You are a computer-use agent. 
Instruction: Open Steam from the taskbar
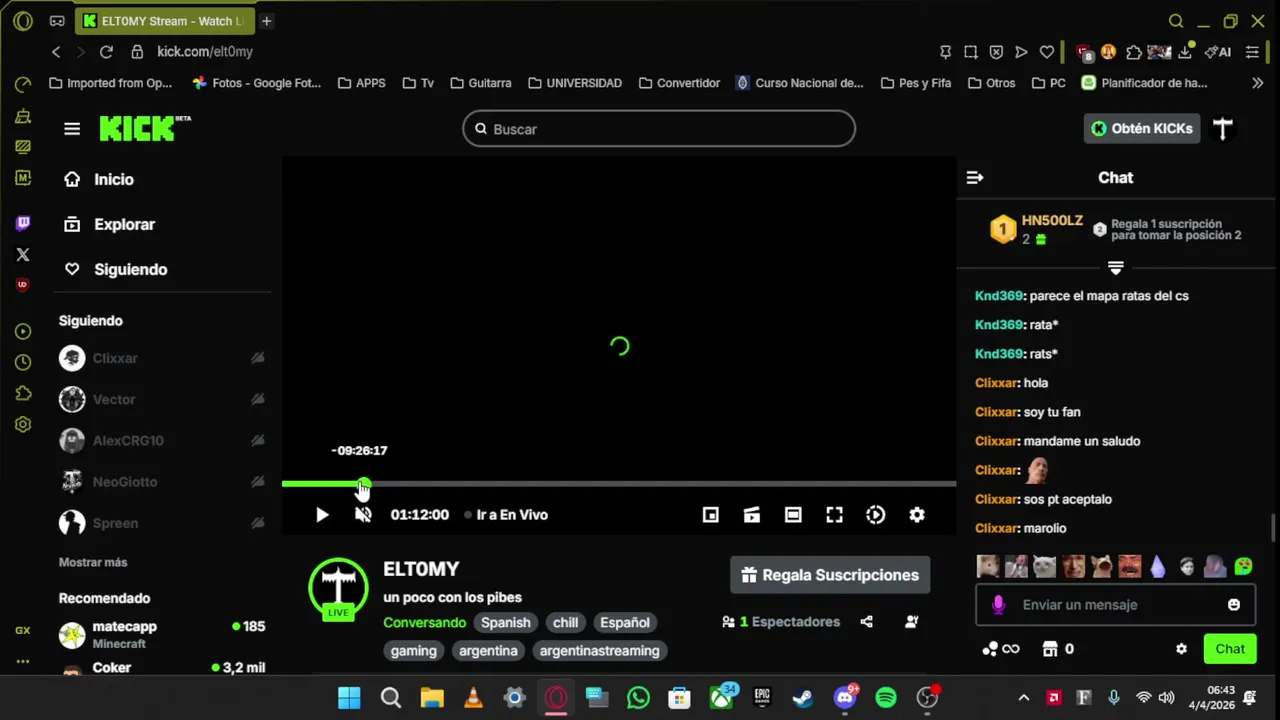[x=803, y=698]
